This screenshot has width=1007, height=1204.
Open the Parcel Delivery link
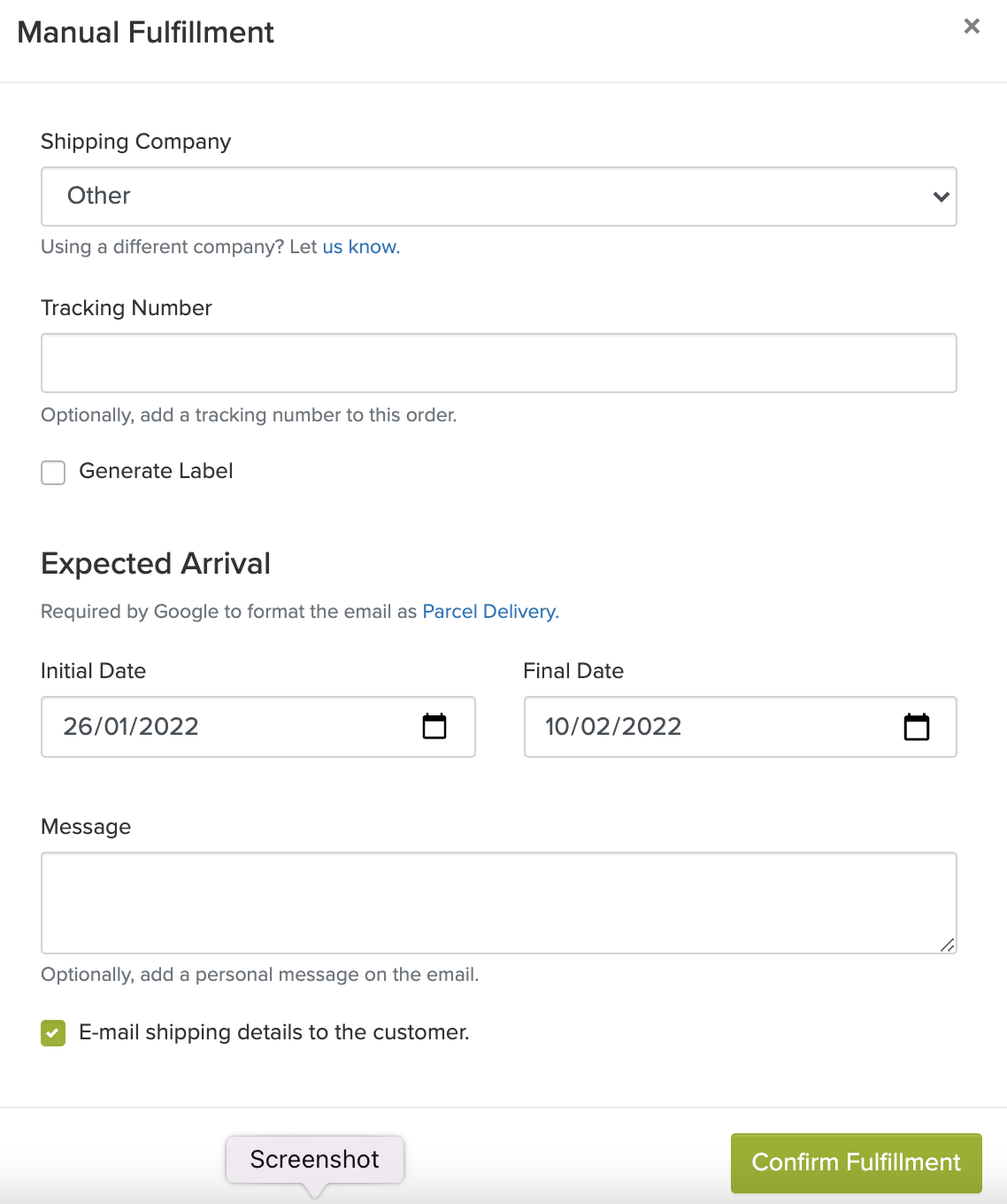point(491,612)
